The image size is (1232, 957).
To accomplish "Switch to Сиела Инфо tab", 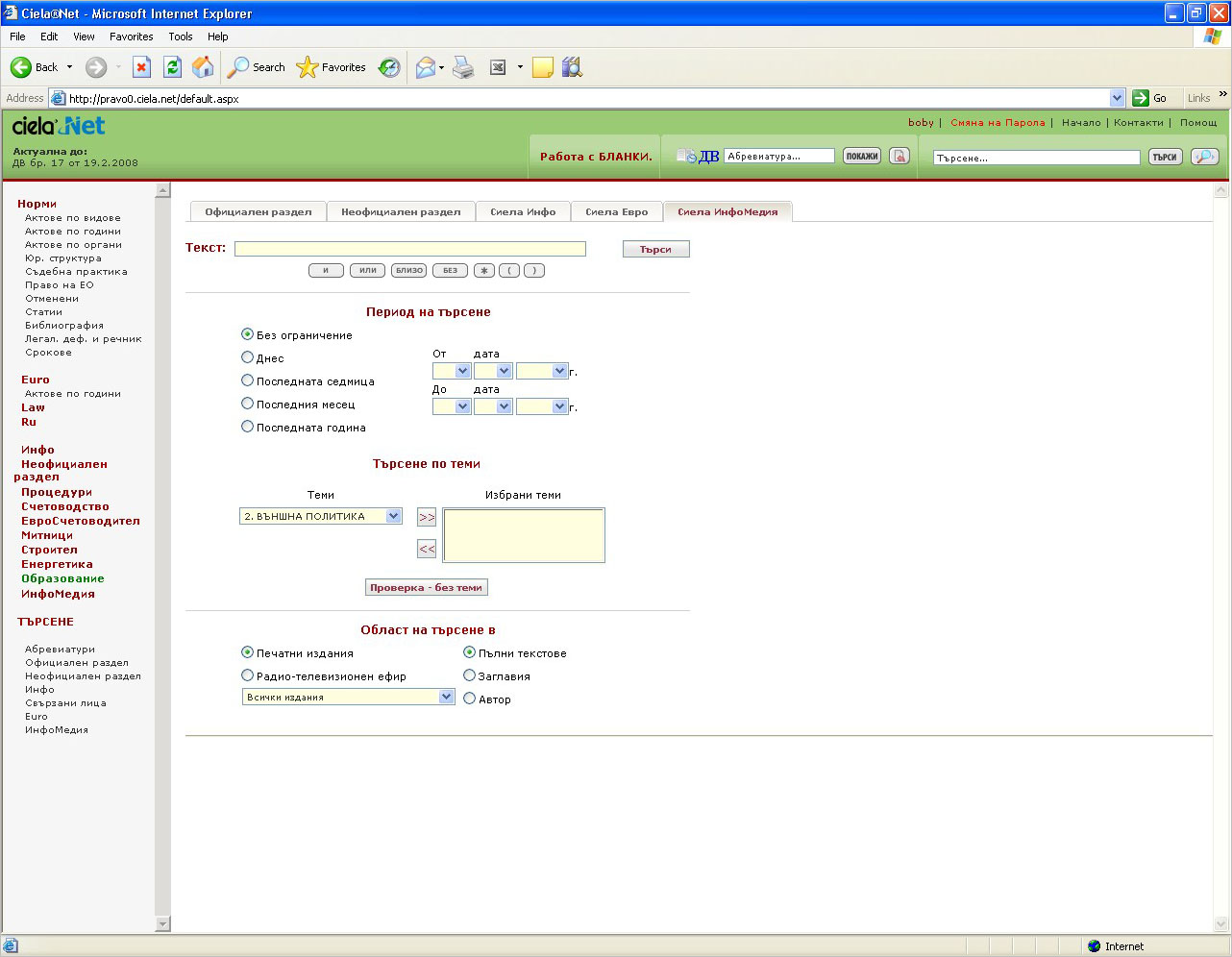I will click(x=523, y=211).
